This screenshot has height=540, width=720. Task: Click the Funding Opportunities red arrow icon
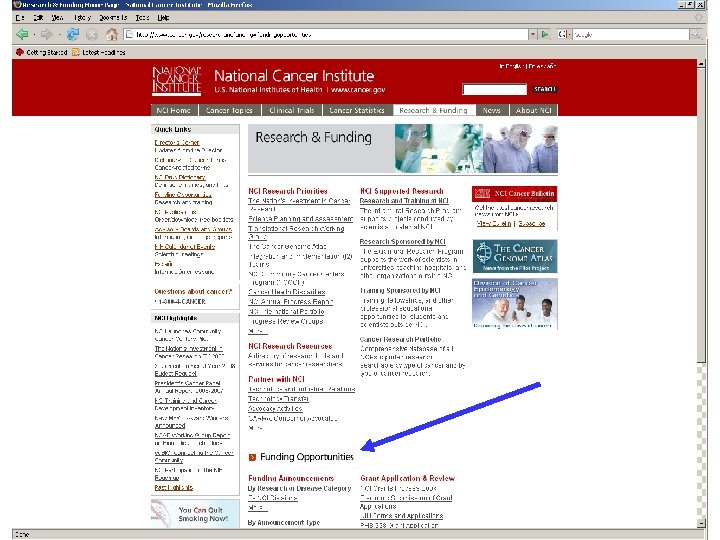252,457
